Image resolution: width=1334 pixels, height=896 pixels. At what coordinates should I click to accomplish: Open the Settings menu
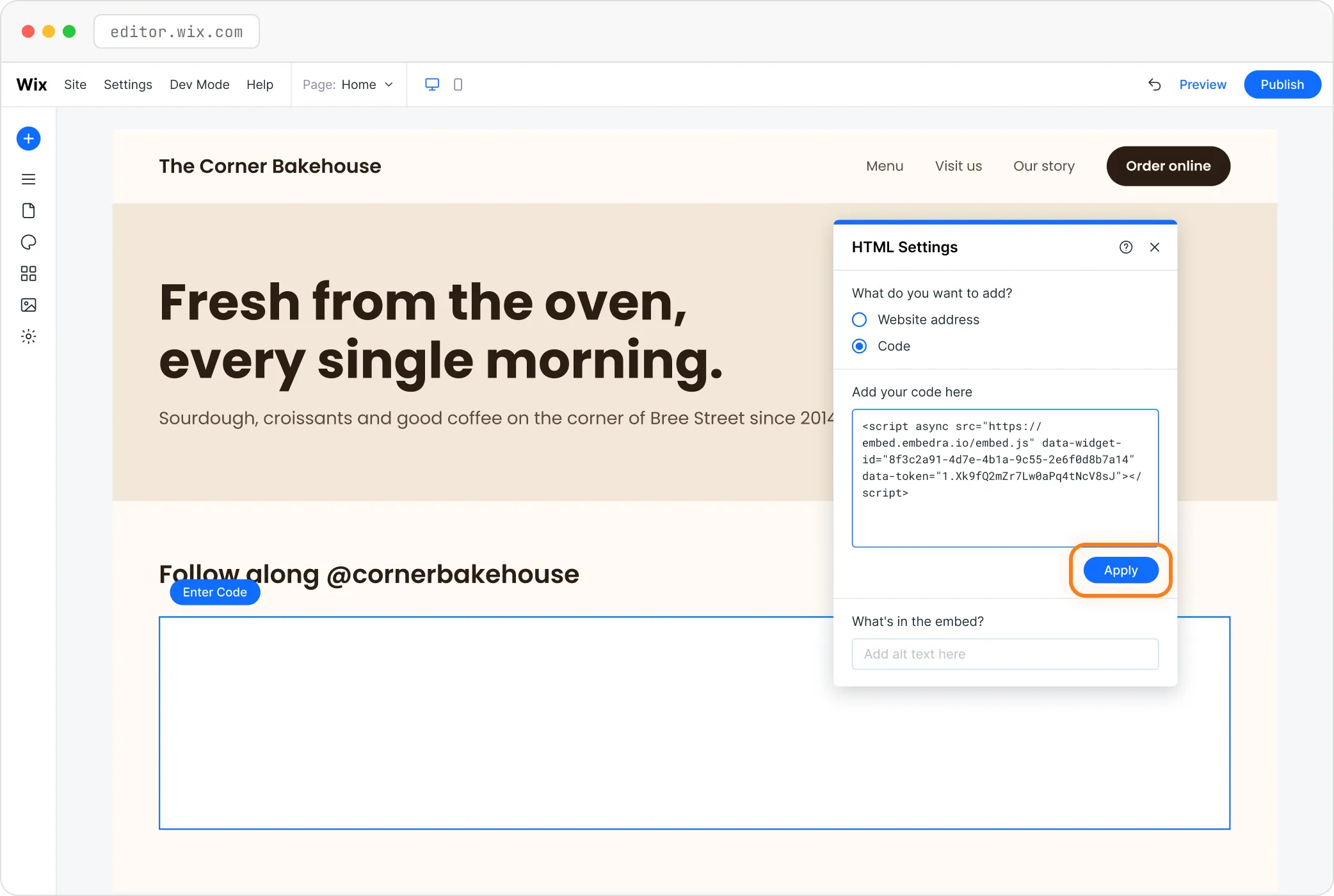pyautogui.click(x=128, y=84)
